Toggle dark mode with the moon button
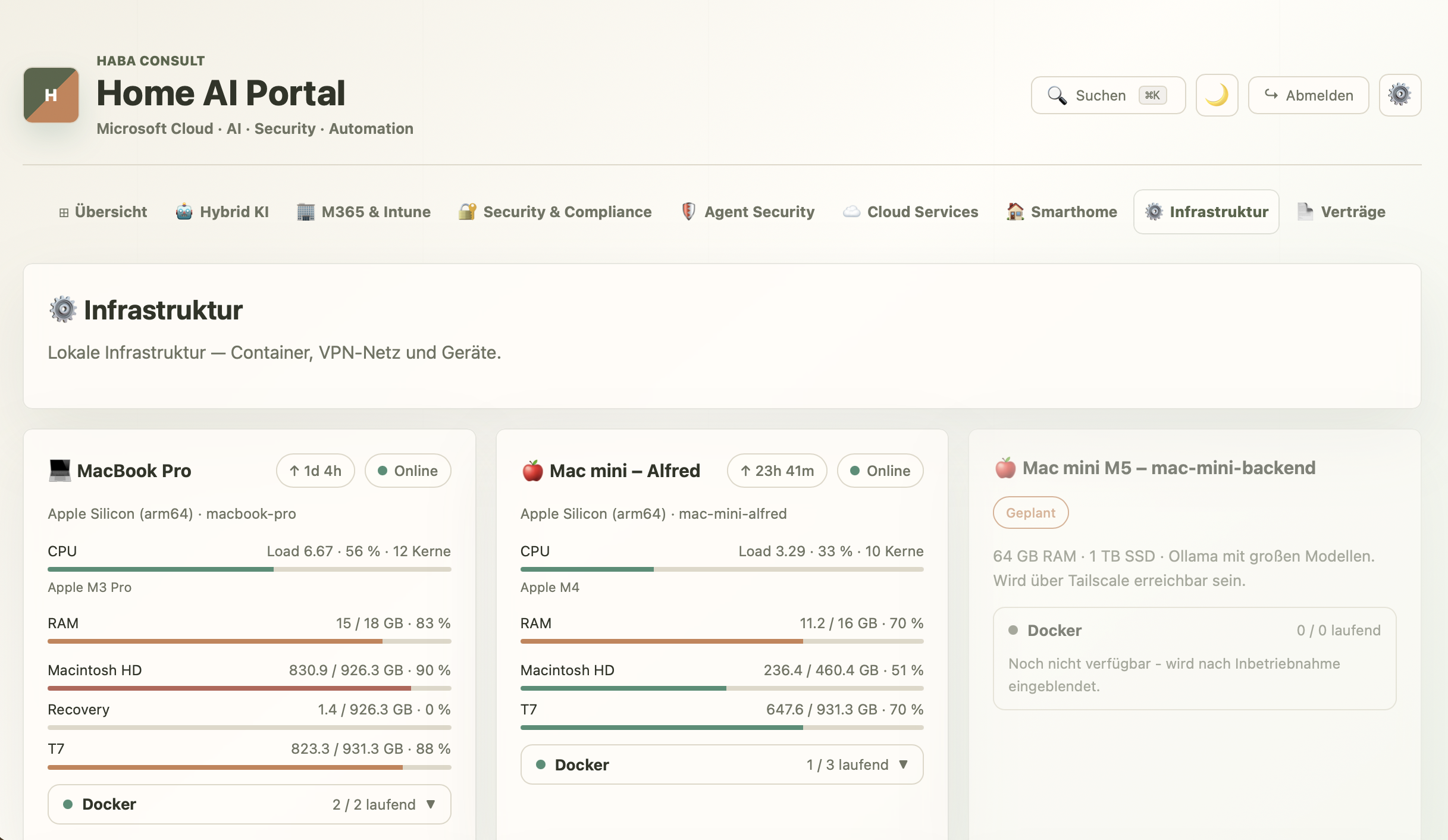 [x=1217, y=95]
